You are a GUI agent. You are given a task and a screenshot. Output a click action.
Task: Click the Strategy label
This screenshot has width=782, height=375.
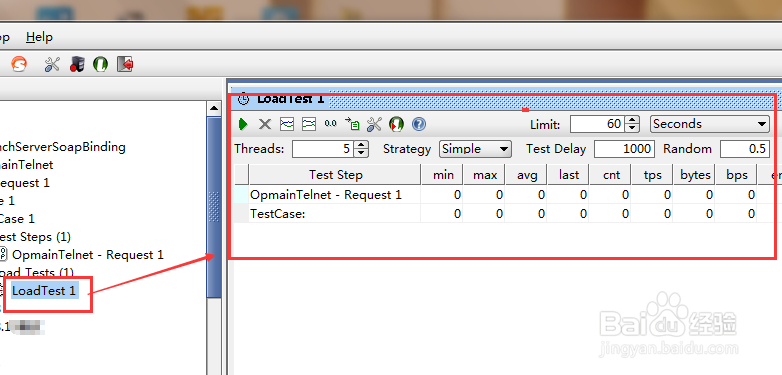pyautogui.click(x=406, y=149)
